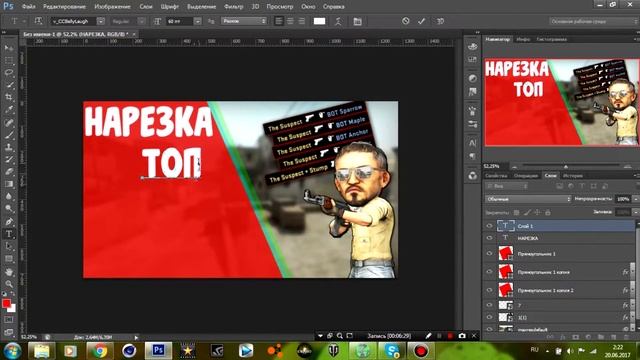Open the Warp Text dialog
Screen dimensions: 640x360
tap(338, 21)
